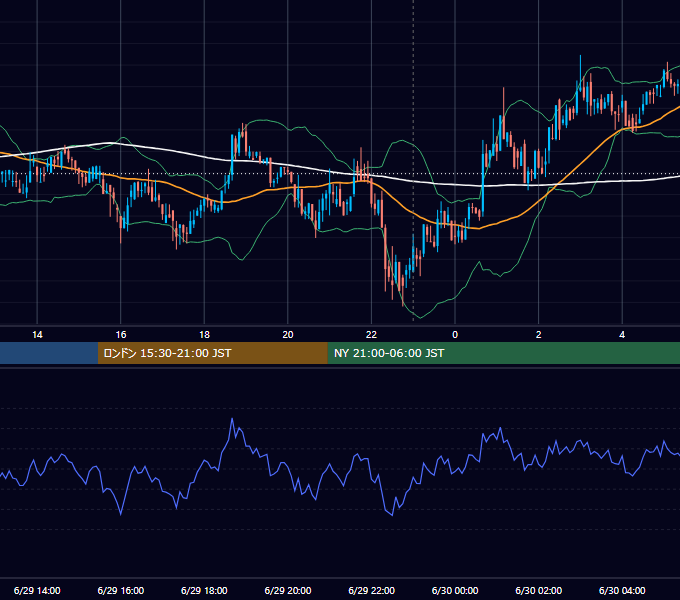The width and height of the screenshot is (680, 600).
Task: Select the ロンドン 15:30-21:00 JST session band
Action: point(212,353)
